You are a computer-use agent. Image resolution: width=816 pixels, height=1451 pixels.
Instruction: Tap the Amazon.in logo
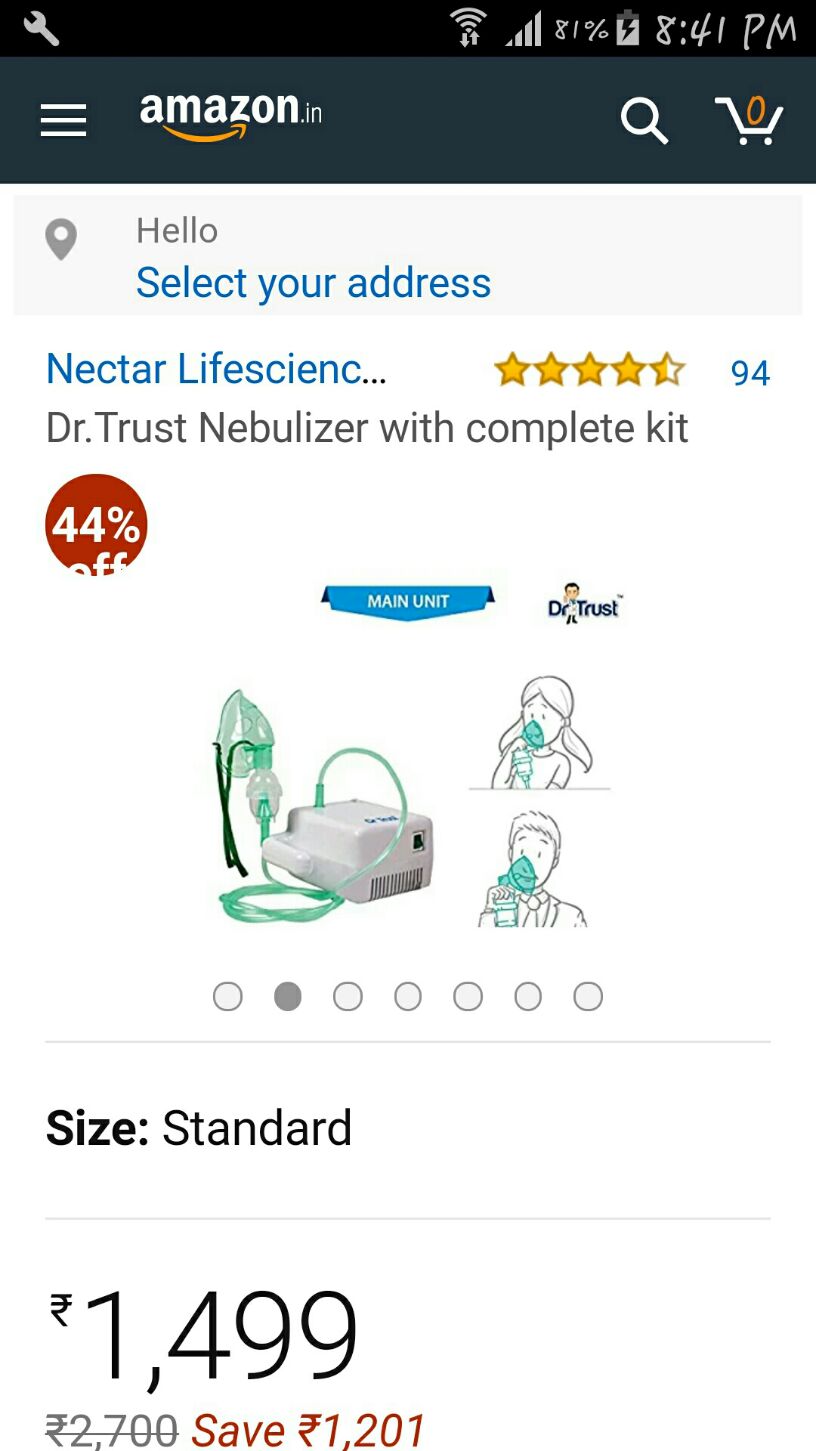[x=231, y=116]
